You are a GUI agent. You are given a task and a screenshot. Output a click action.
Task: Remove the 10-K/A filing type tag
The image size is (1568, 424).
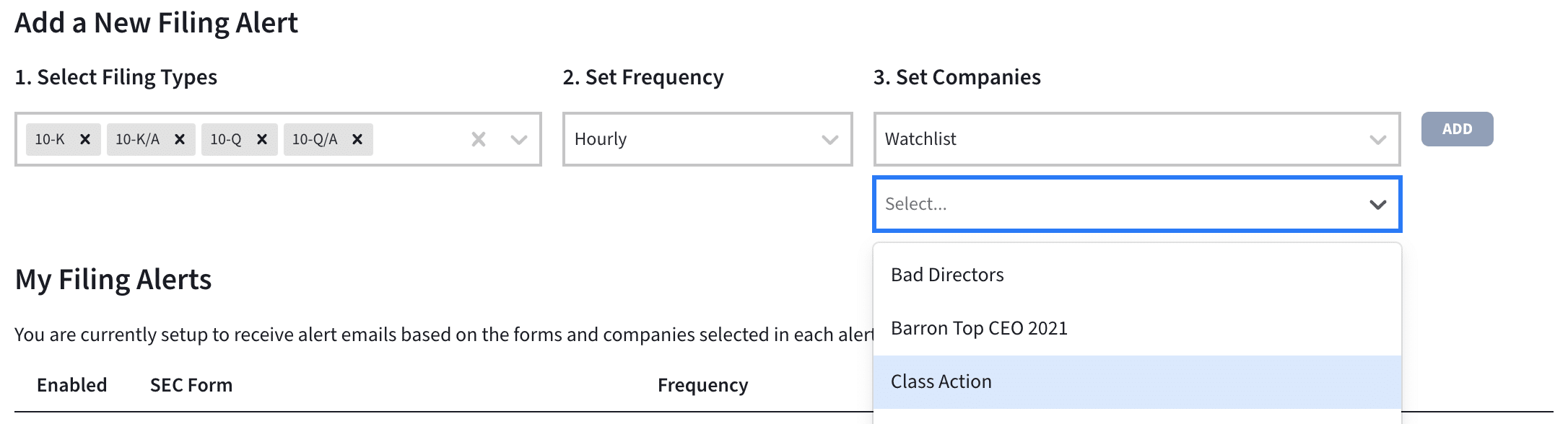180,139
